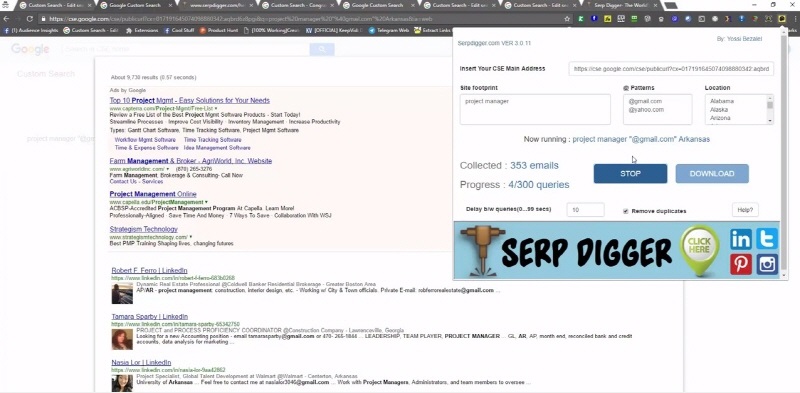Image resolution: width=800 pixels, height=393 pixels.
Task: Open the Time & Expense Software sitelink
Action: pos(146,148)
